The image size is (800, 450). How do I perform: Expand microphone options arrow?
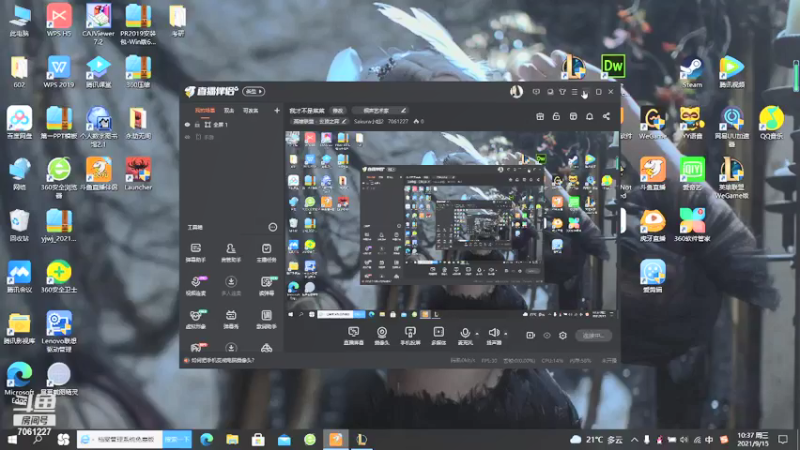click(x=477, y=334)
